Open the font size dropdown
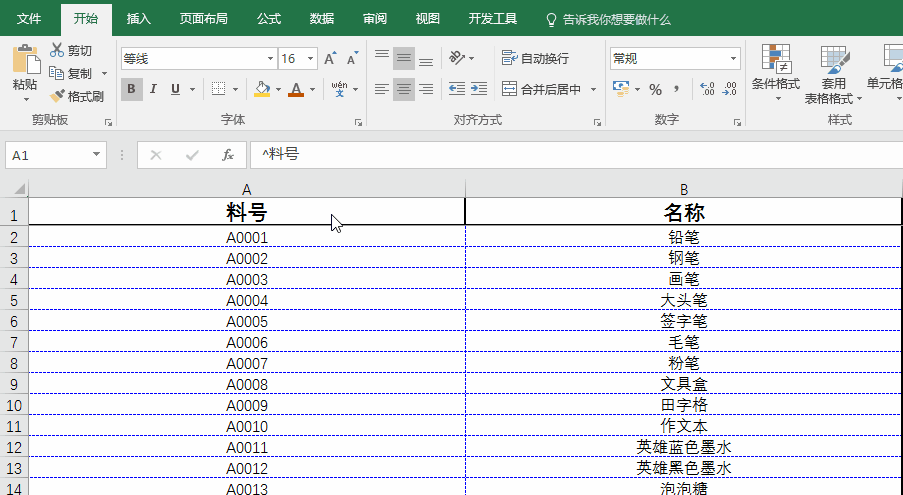The width and height of the screenshot is (903, 495). (310, 58)
